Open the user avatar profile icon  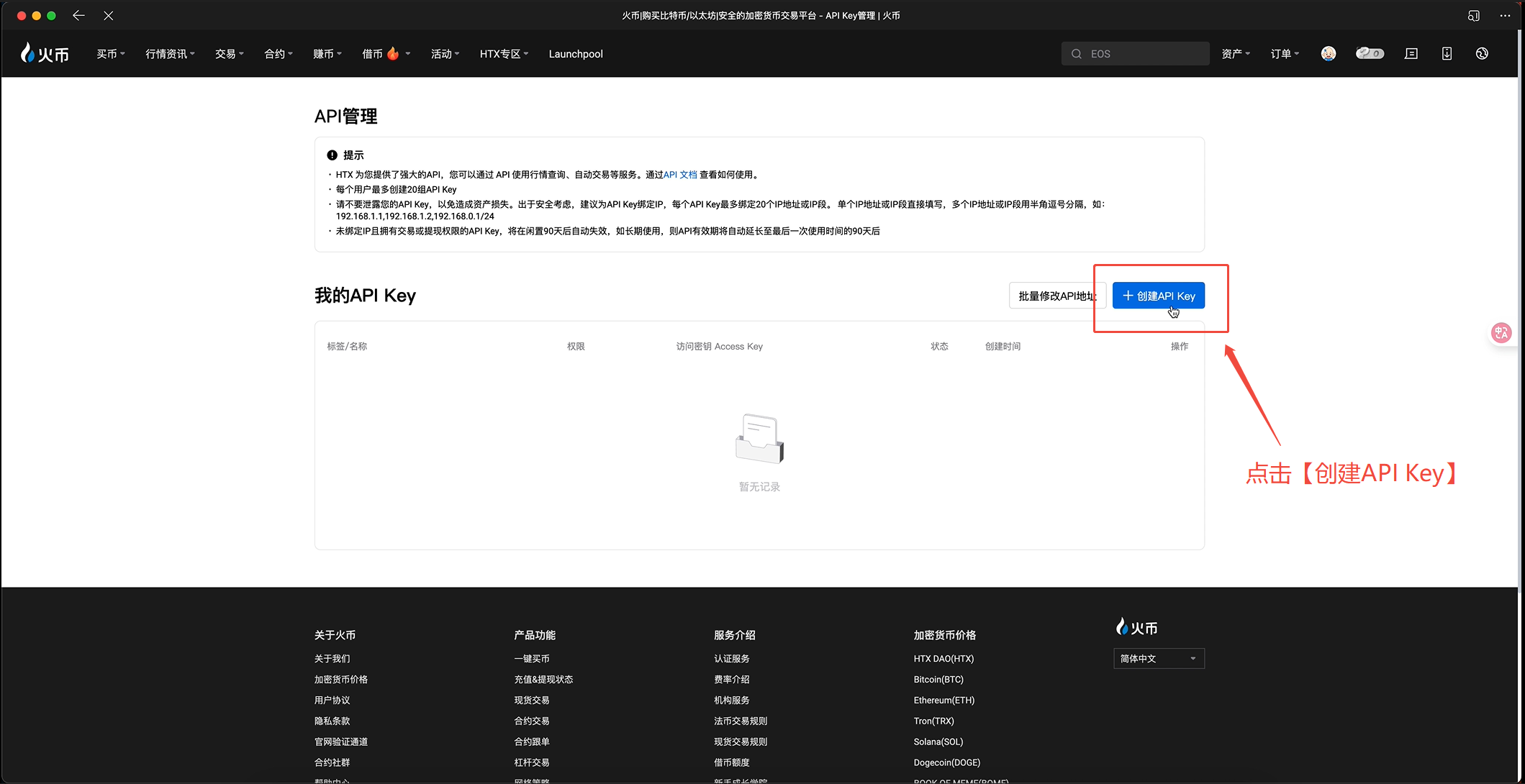pyautogui.click(x=1329, y=53)
